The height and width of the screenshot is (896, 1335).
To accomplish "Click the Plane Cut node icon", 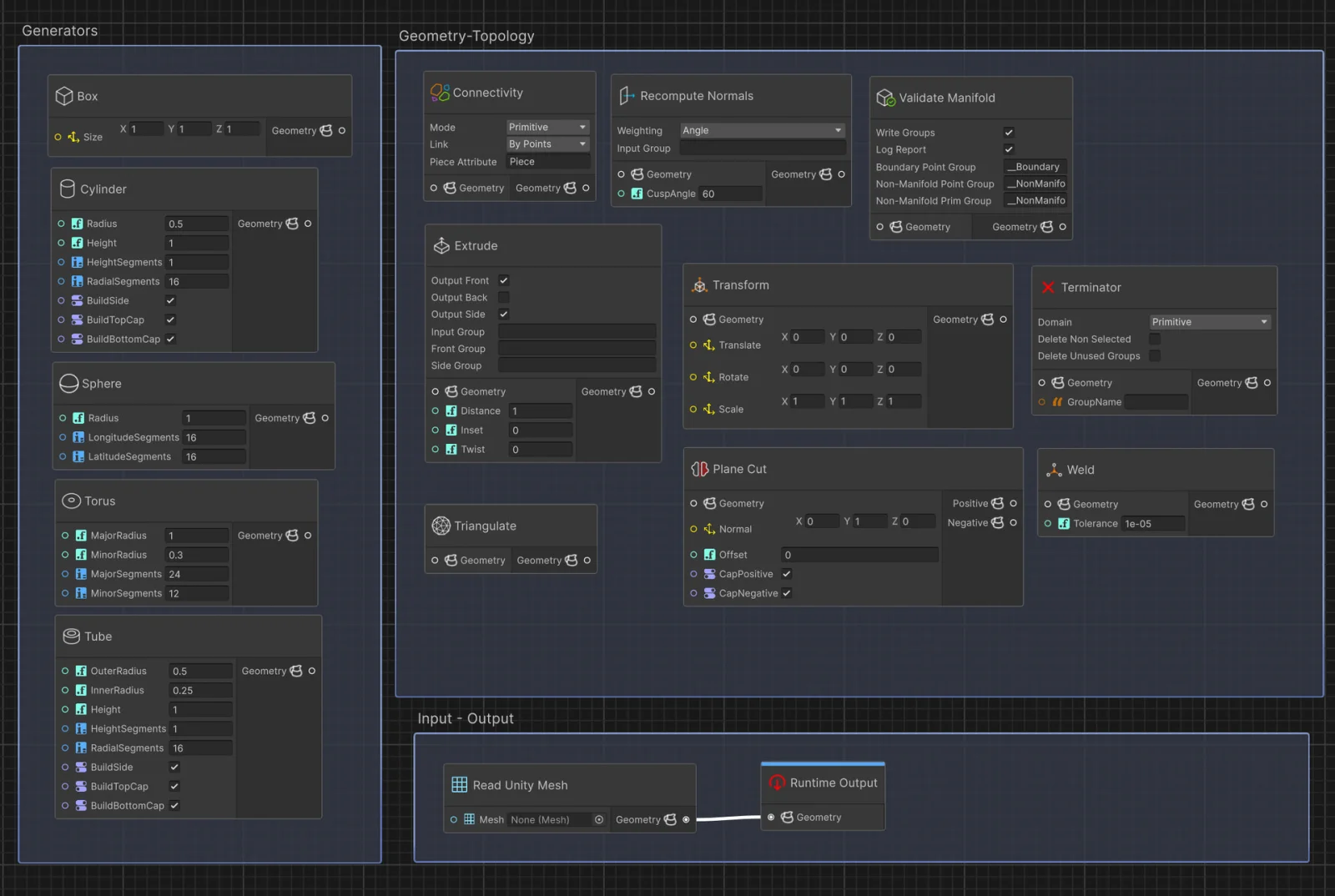I will point(699,469).
